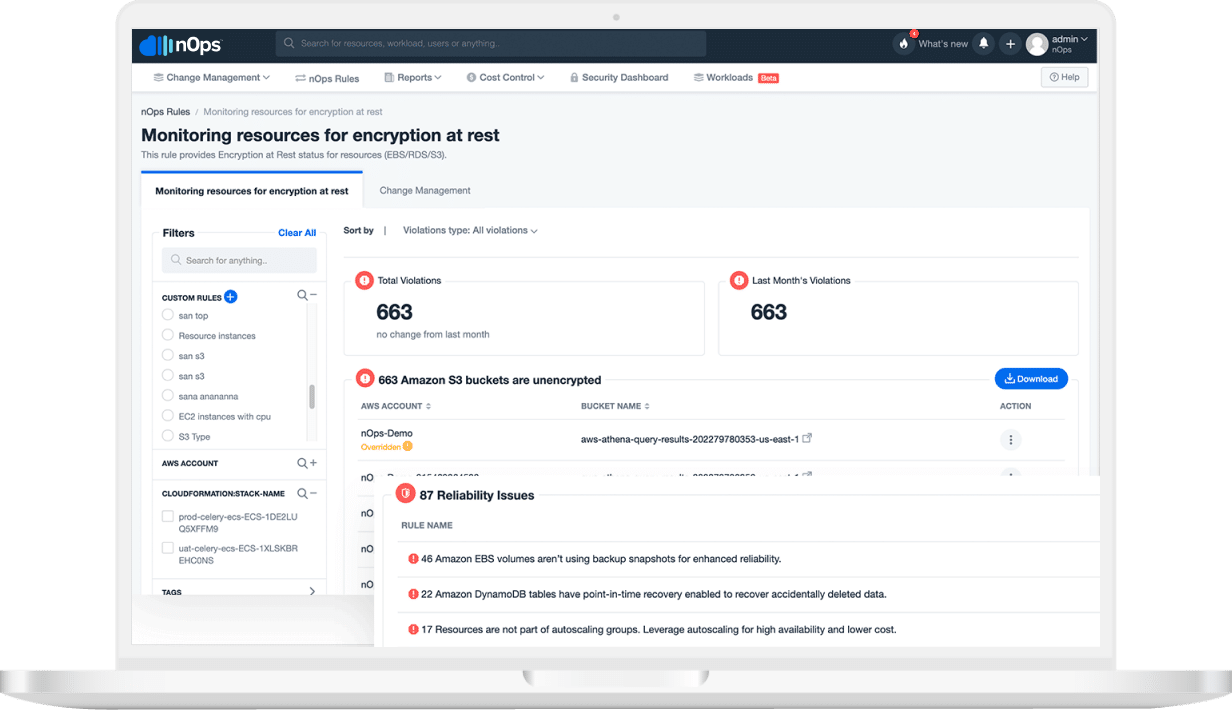Click the Last Month's Violations alert icon
Screen dimensions: 1232x710
tap(739, 281)
